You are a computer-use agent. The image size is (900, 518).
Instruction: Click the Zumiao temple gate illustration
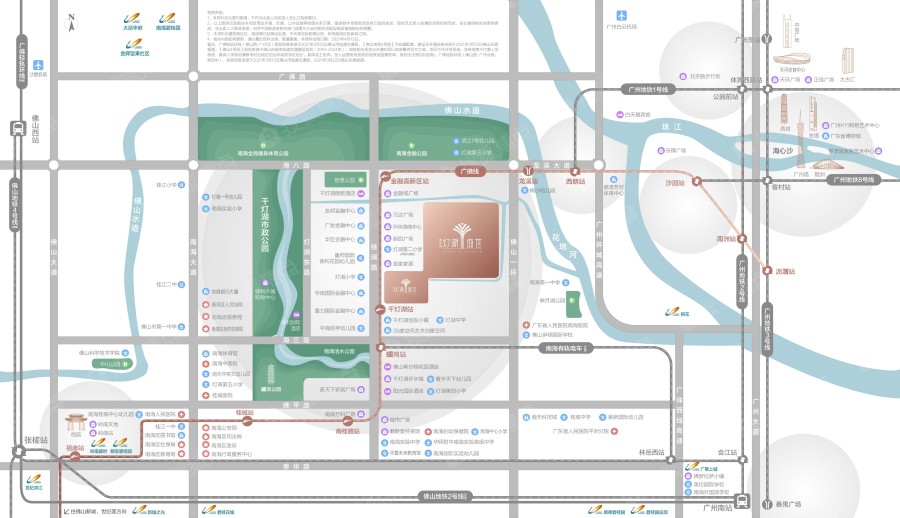tap(75, 423)
